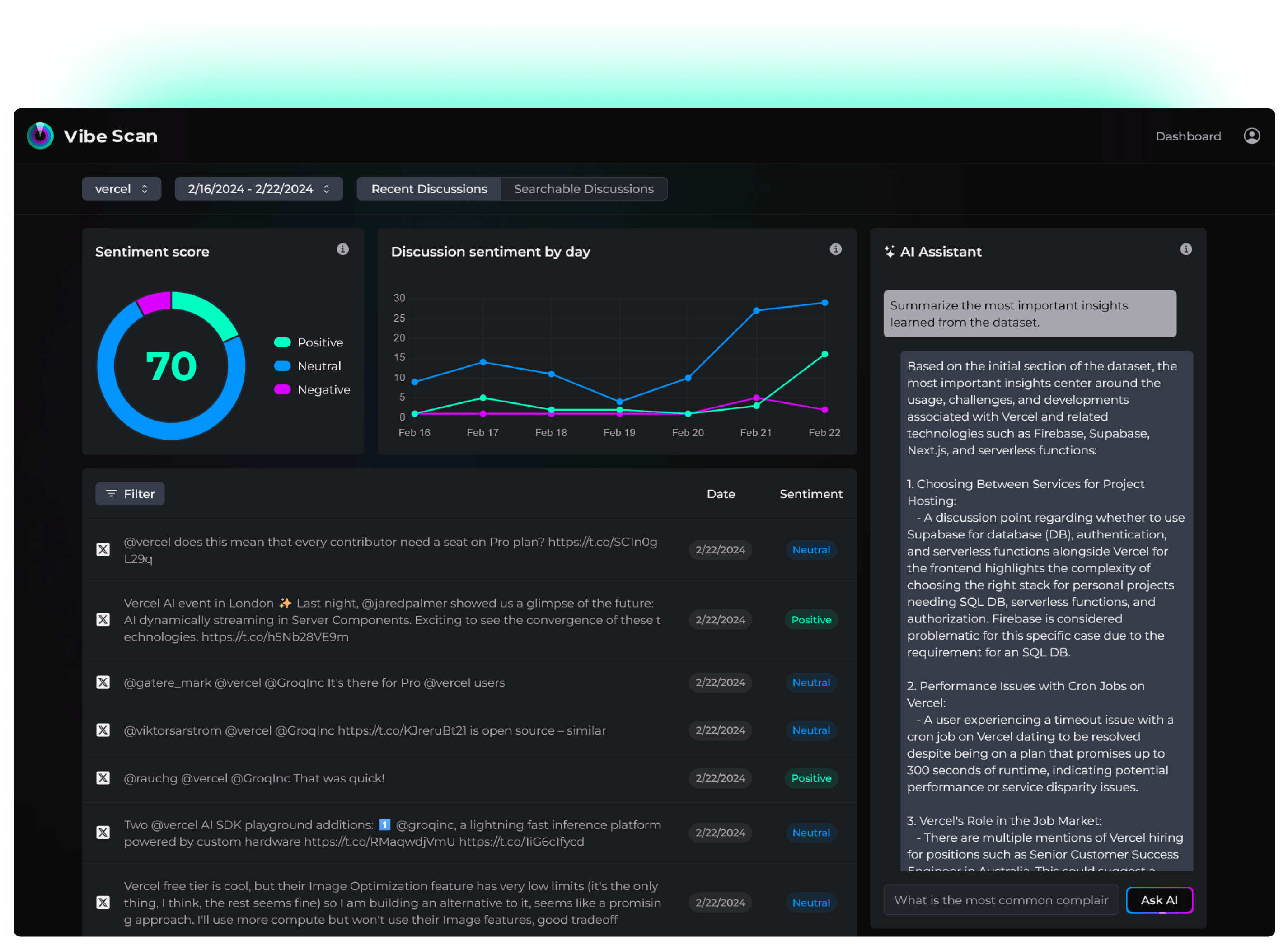Click the info icon on Discussion sentiment by day
Viewport: 1288px width, 950px height.
point(836,249)
